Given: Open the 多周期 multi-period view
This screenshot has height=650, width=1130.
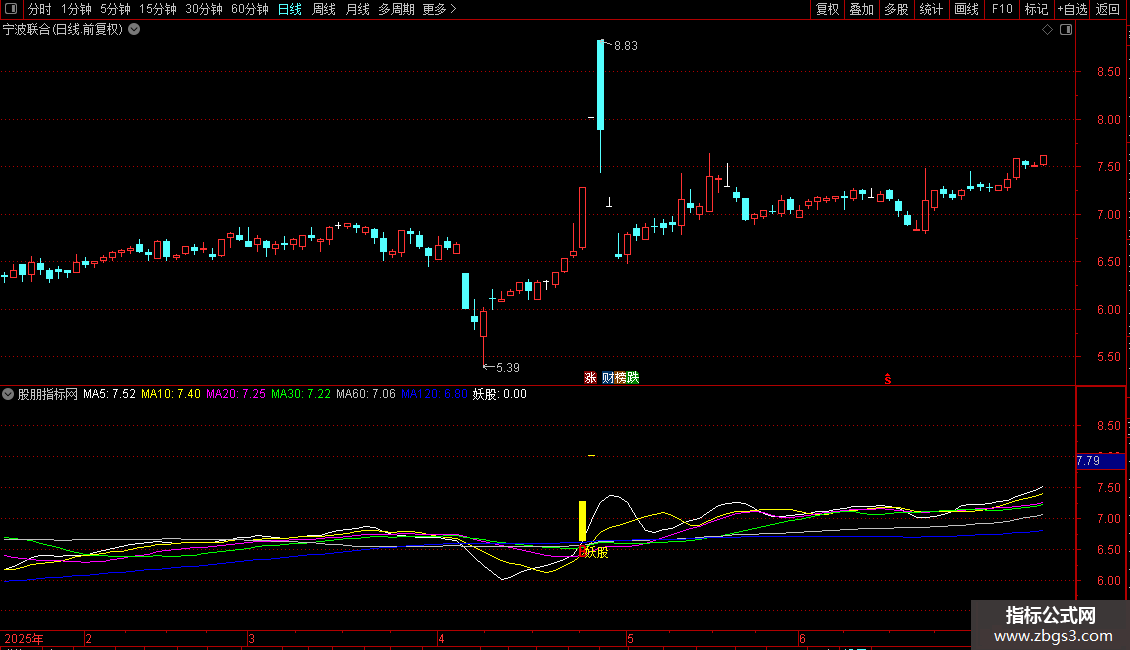Looking at the screenshot, I should coord(396,9).
